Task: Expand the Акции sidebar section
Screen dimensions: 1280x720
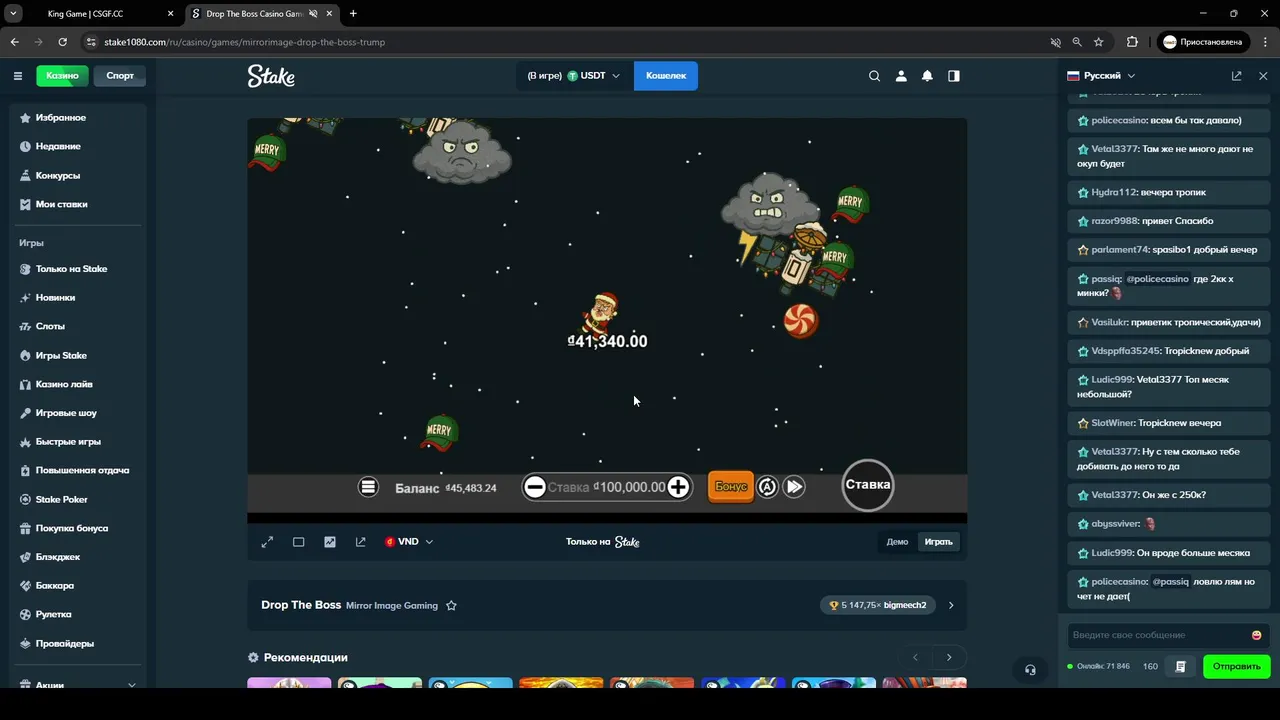Action: pos(131,685)
